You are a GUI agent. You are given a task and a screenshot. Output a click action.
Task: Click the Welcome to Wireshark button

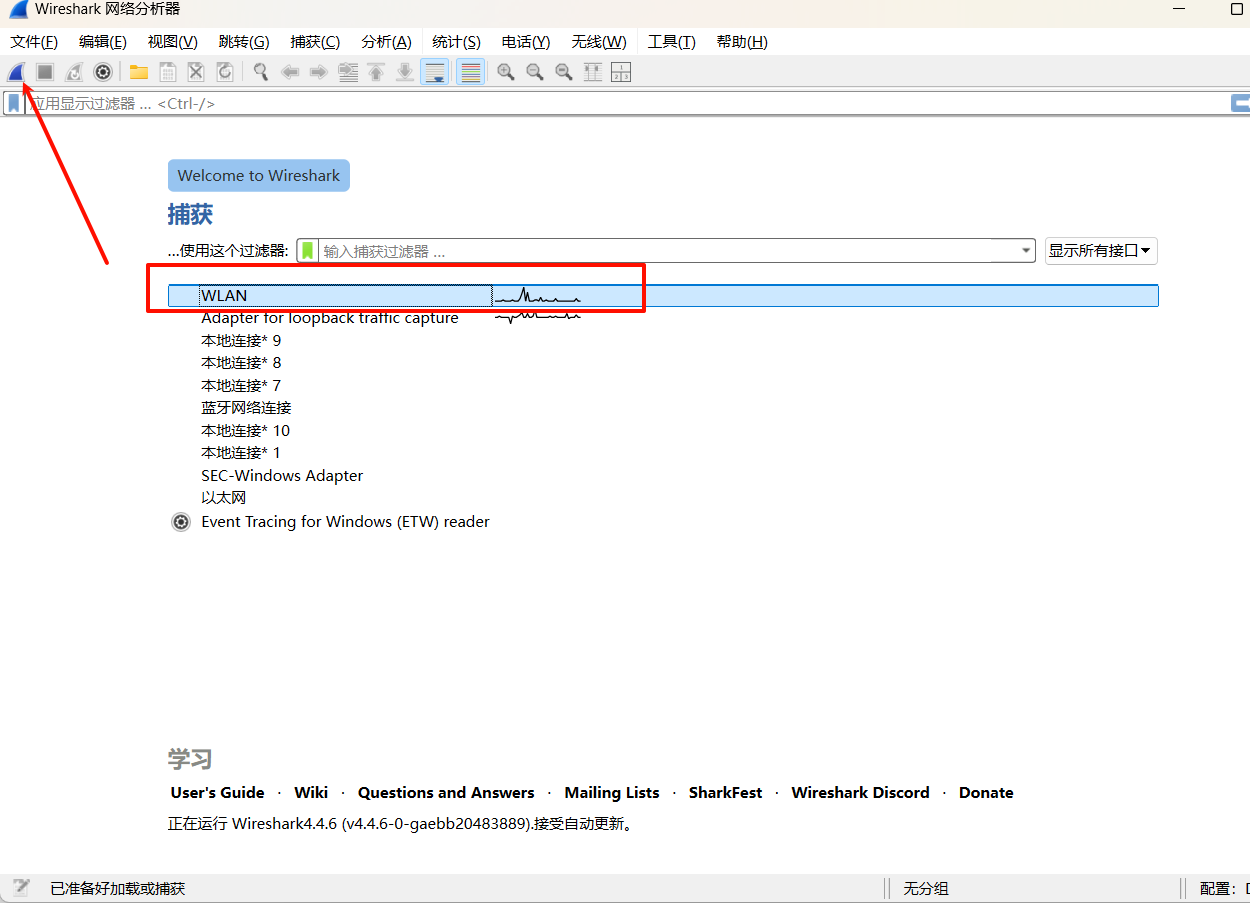[x=259, y=175]
